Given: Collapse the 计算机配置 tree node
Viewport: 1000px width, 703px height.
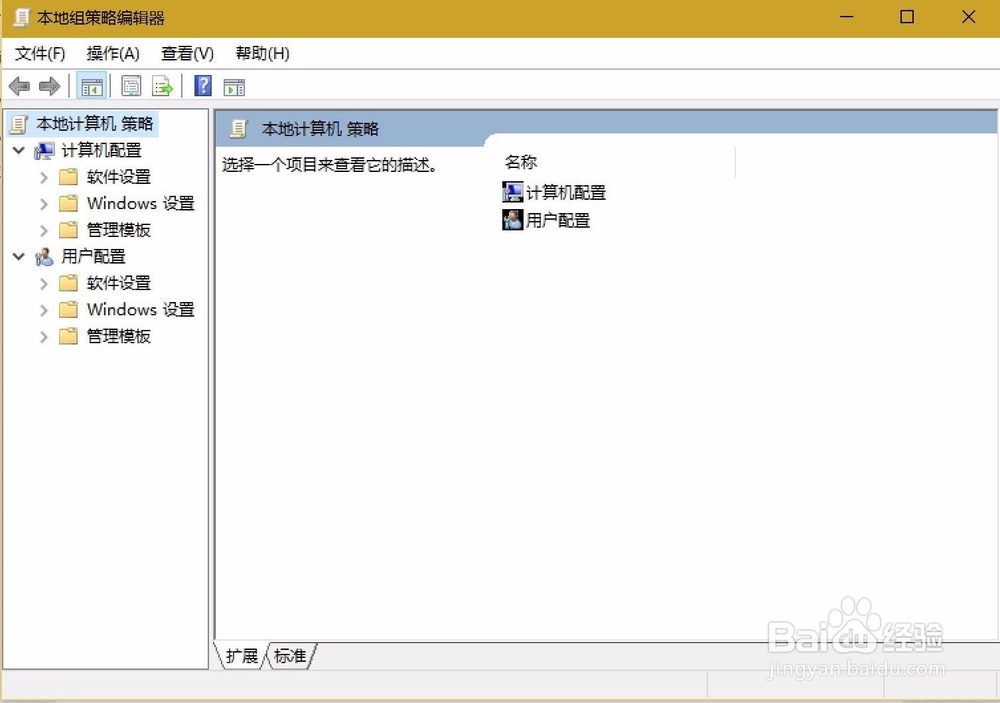Looking at the screenshot, I should pos(18,151).
